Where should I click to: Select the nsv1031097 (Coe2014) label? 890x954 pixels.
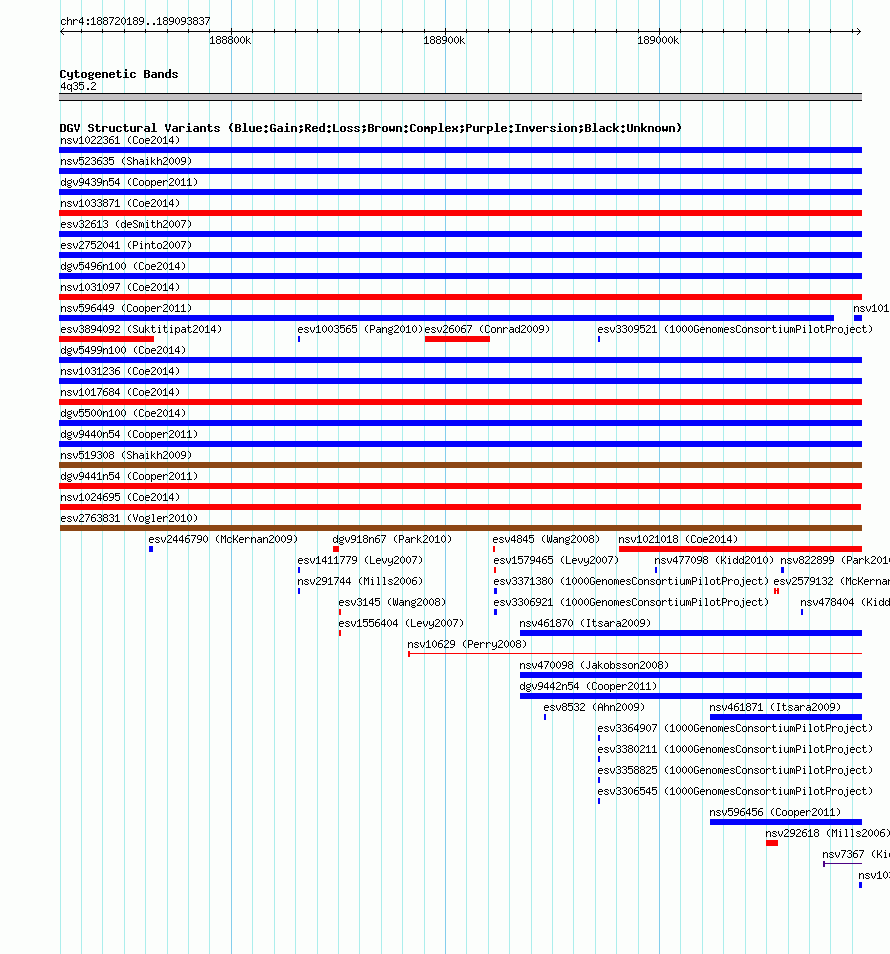[120, 287]
